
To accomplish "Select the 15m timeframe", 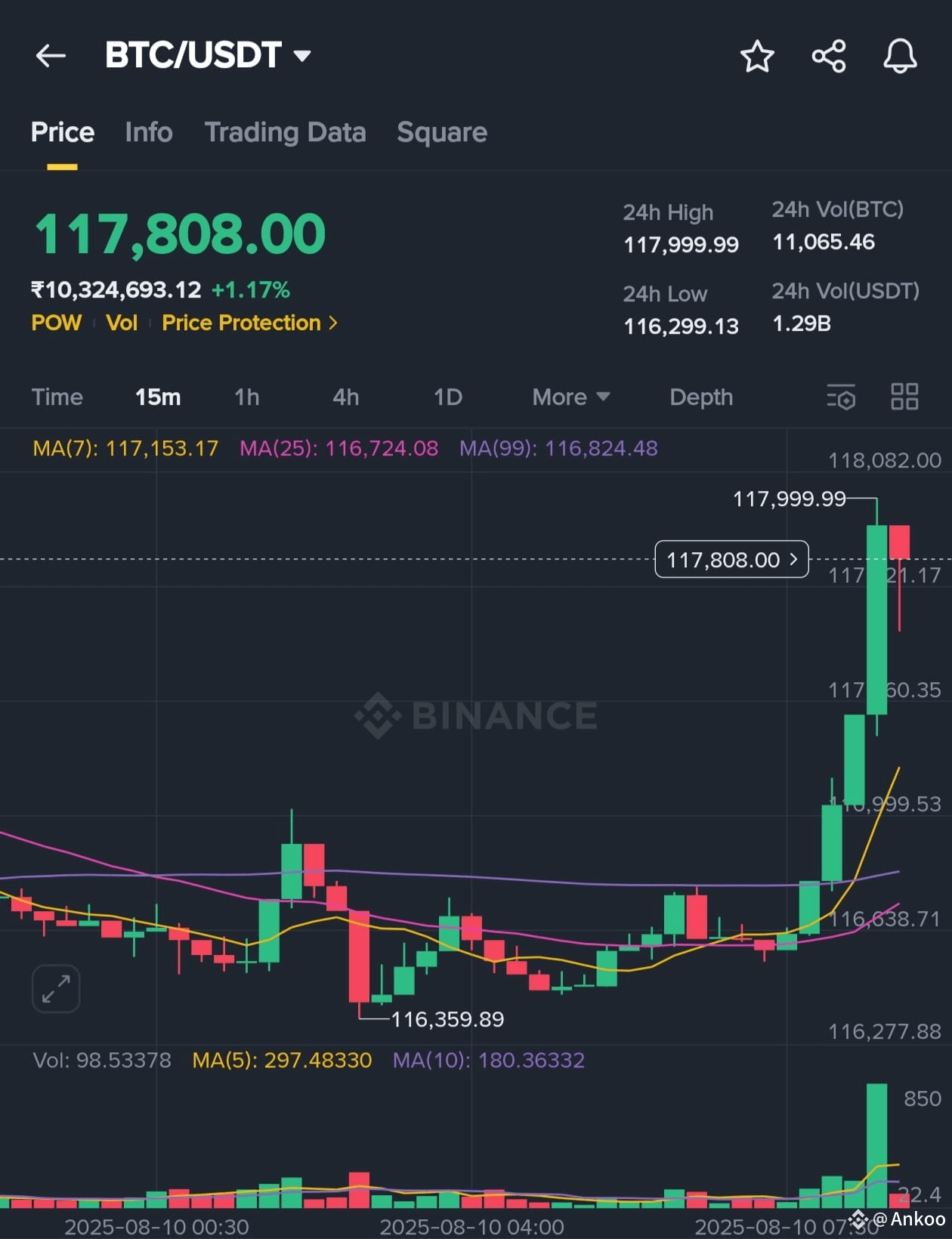I will tap(158, 397).
